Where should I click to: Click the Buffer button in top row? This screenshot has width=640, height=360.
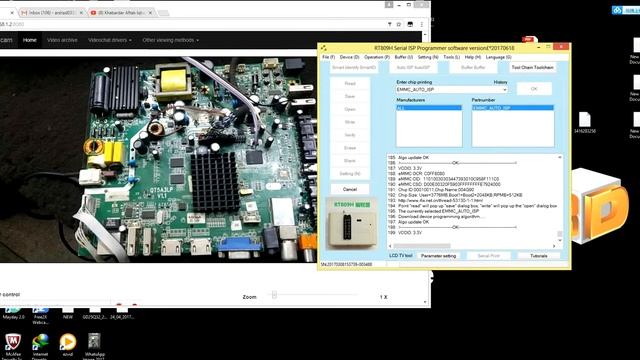[x=473, y=67]
